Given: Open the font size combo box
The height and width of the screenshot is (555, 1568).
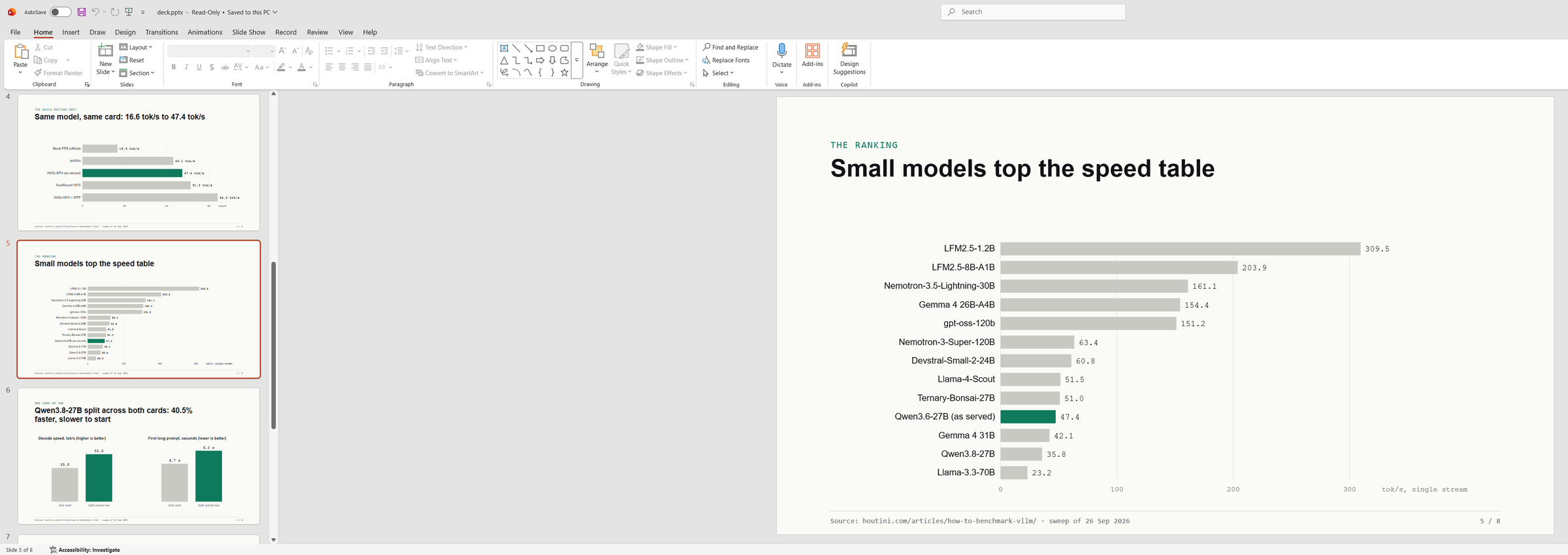Looking at the screenshot, I should (x=263, y=51).
